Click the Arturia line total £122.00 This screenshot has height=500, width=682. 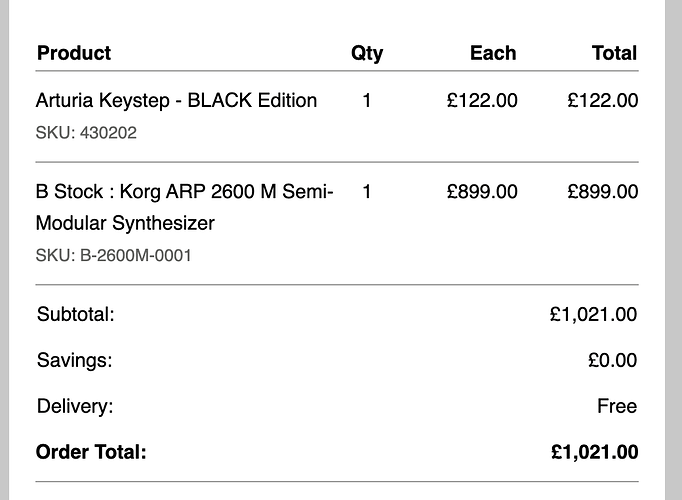603,100
